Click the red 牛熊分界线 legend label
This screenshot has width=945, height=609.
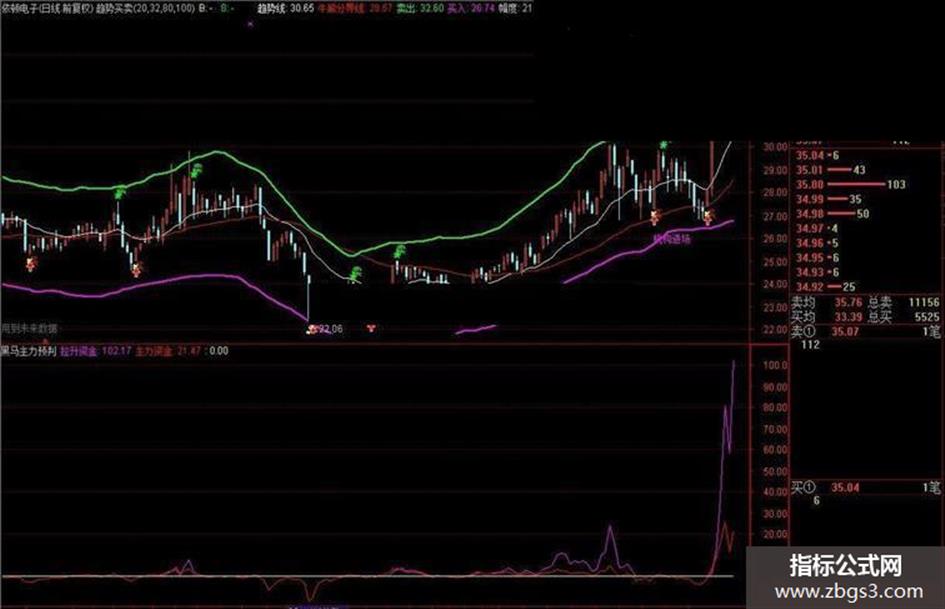[342, 8]
